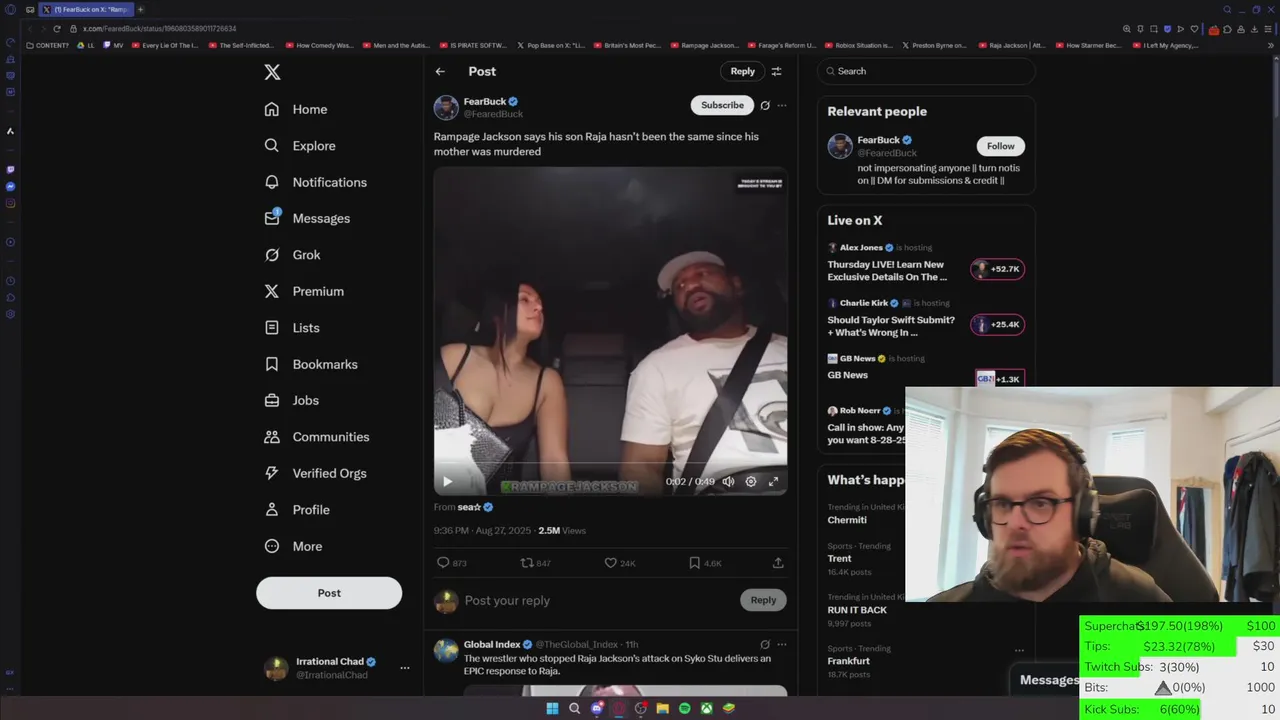Click the taskbar Search icon

click(574, 708)
